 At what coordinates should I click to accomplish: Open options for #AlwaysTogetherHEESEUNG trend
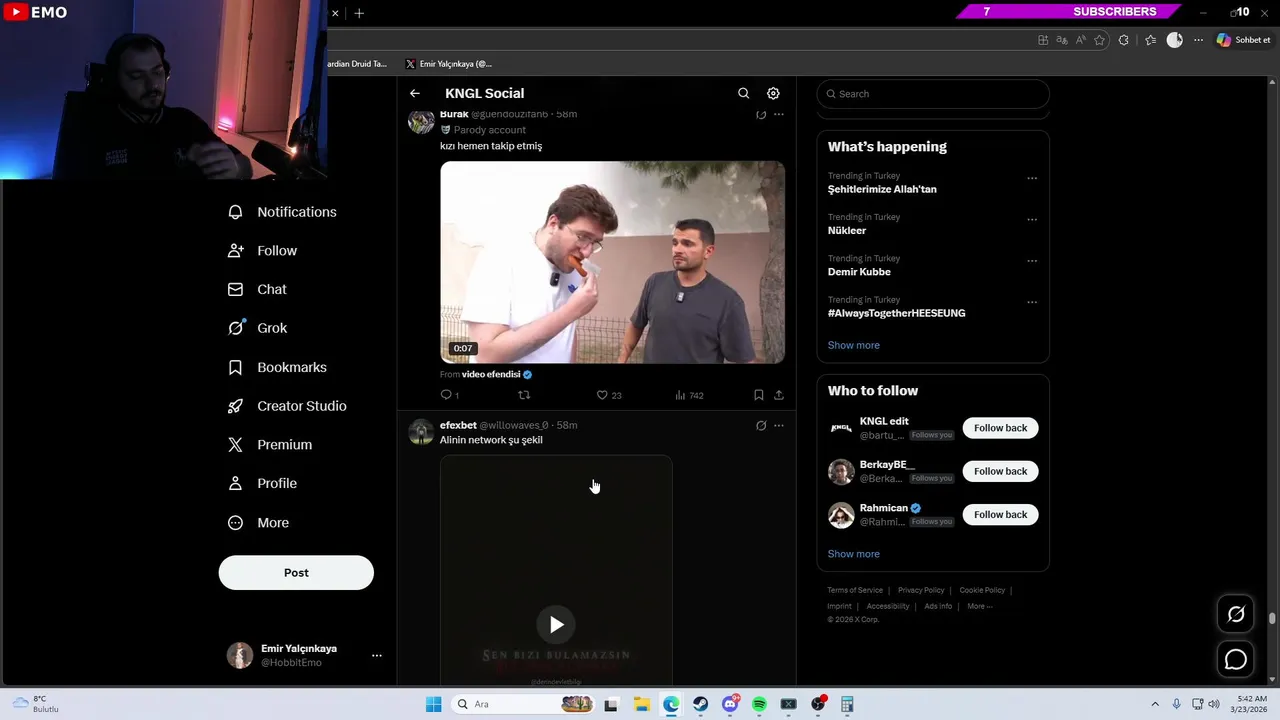tap(1032, 302)
